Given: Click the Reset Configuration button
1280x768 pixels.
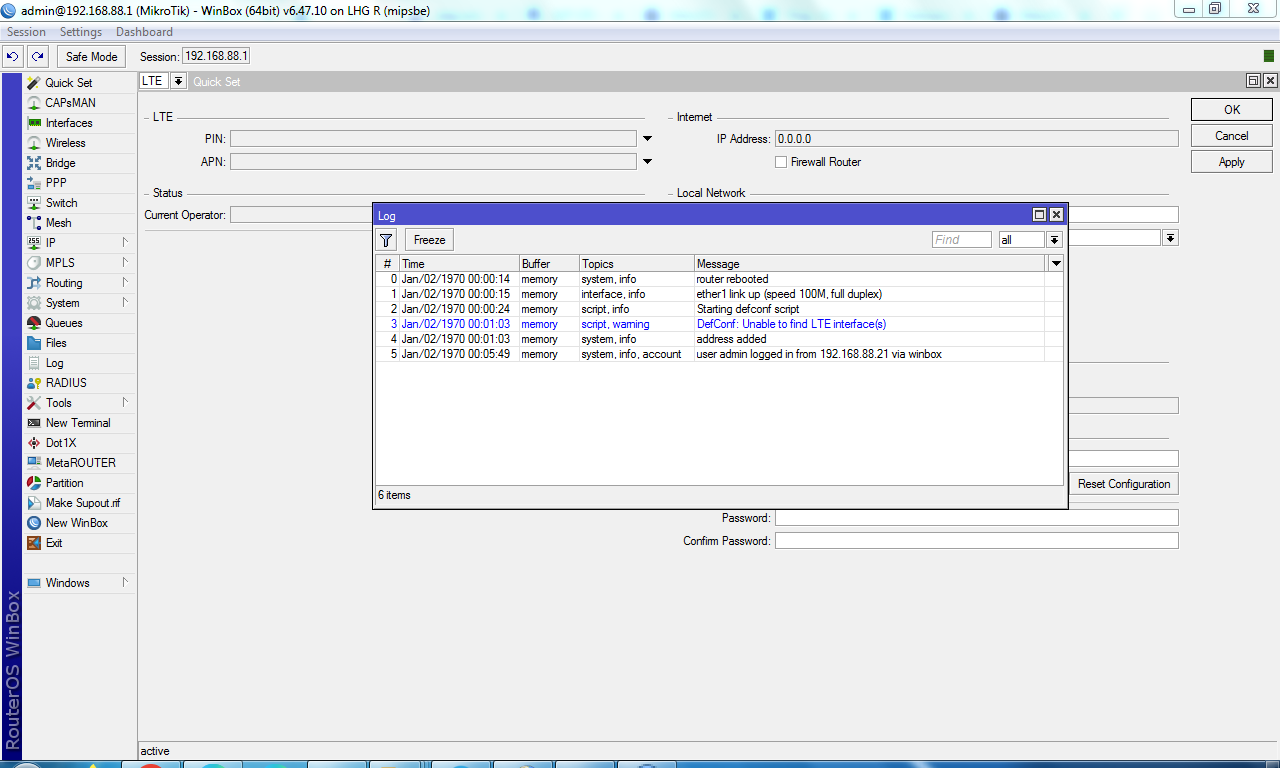Looking at the screenshot, I should point(1124,484).
